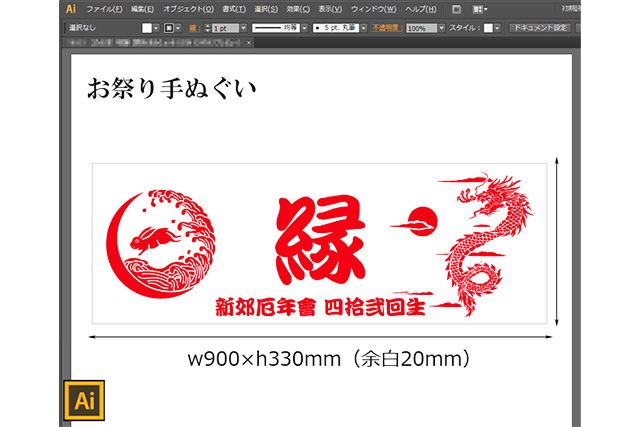640x427 pixels.
Task: Click the white fill color swatch
Action: tap(146, 28)
